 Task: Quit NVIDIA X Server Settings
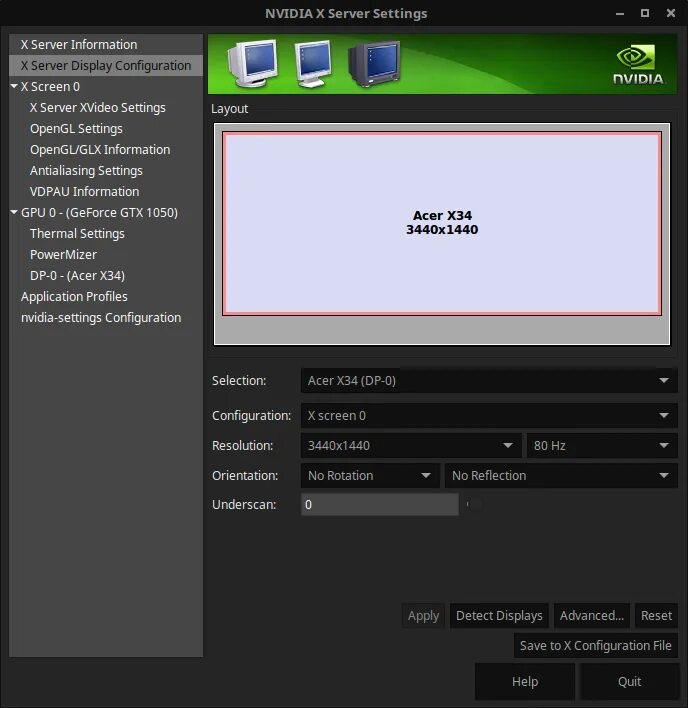tap(629, 681)
